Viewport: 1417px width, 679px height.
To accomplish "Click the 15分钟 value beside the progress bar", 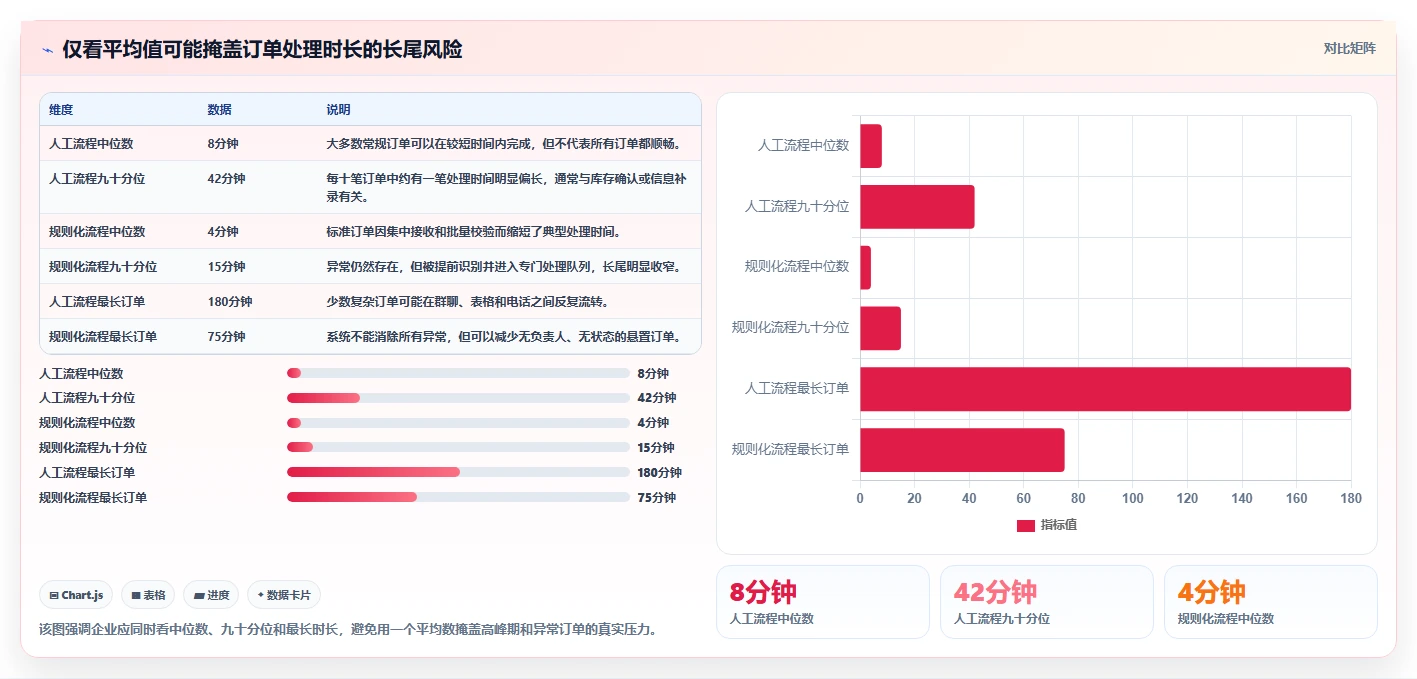I will [x=657, y=448].
